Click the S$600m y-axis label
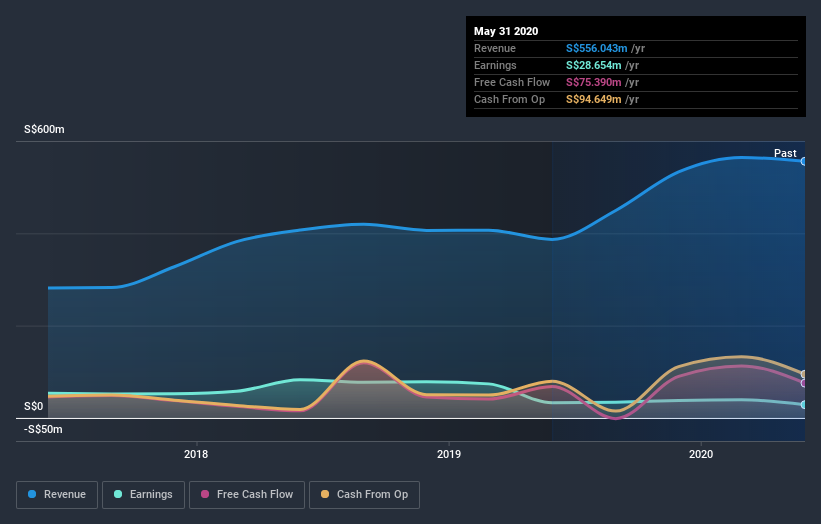Screen dimensions: 821x524 pos(45,129)
